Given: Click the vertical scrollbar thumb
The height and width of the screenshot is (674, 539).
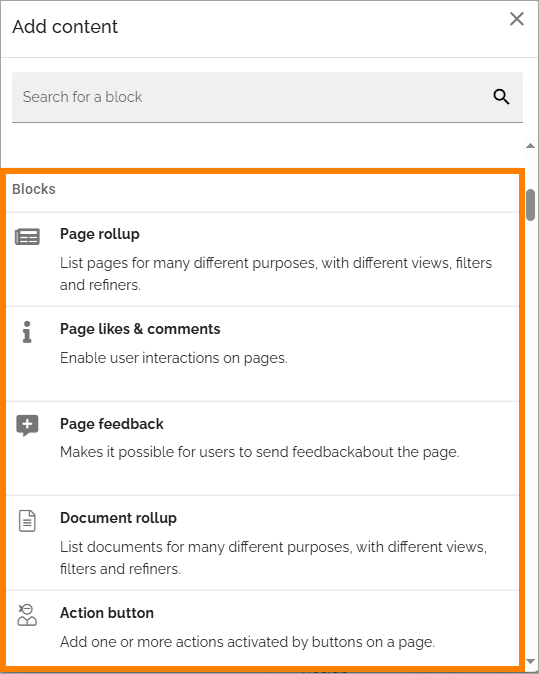Looking at the screenshot, I should pyautogui.click(x=530, y=205).
